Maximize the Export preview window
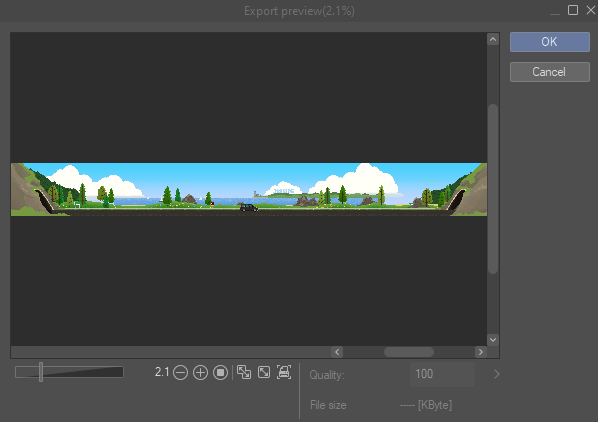Viewport: 598px width, 422px height. point(573,10)
